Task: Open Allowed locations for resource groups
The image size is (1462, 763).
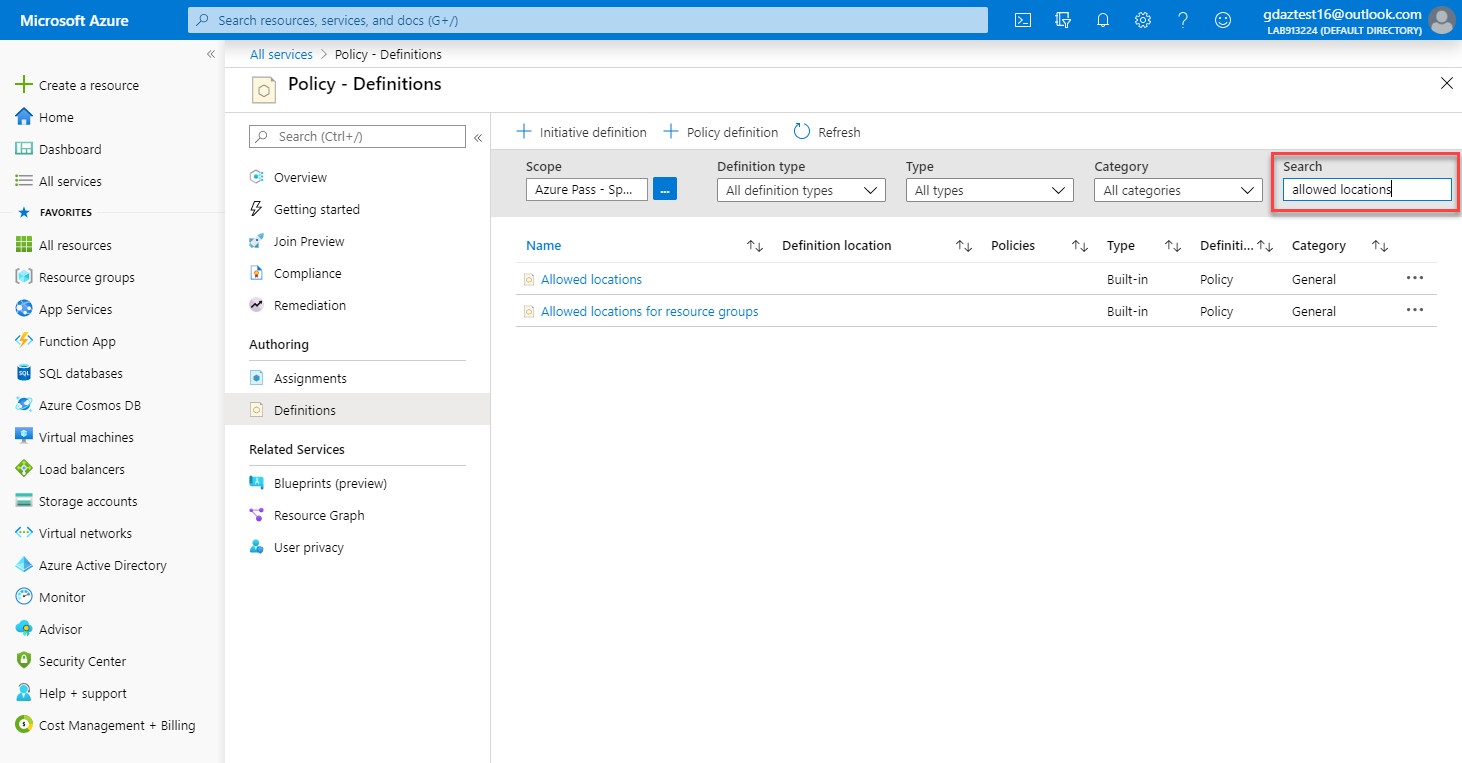Action: [649, 312]
